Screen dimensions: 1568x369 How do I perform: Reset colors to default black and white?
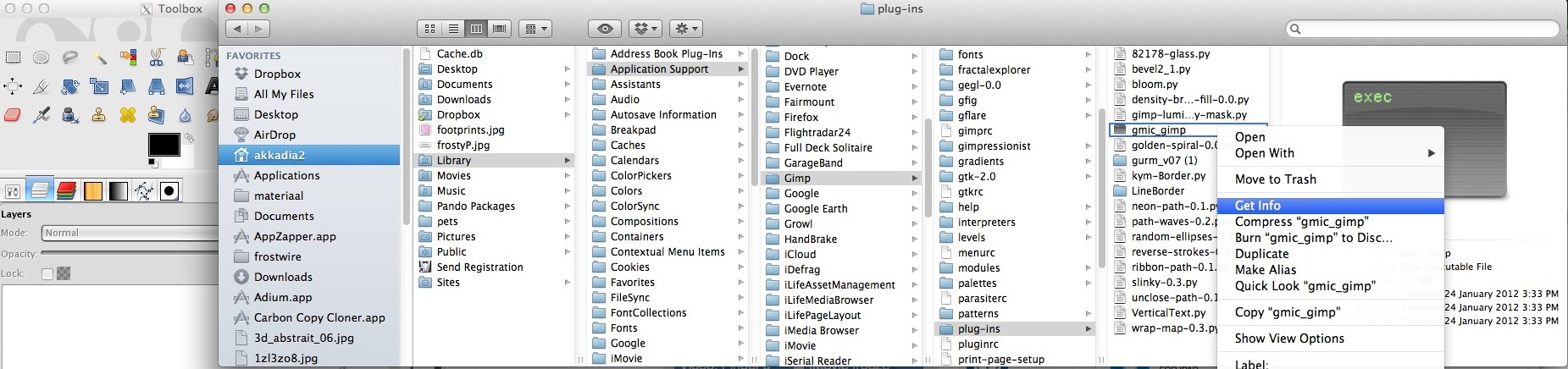152,162
